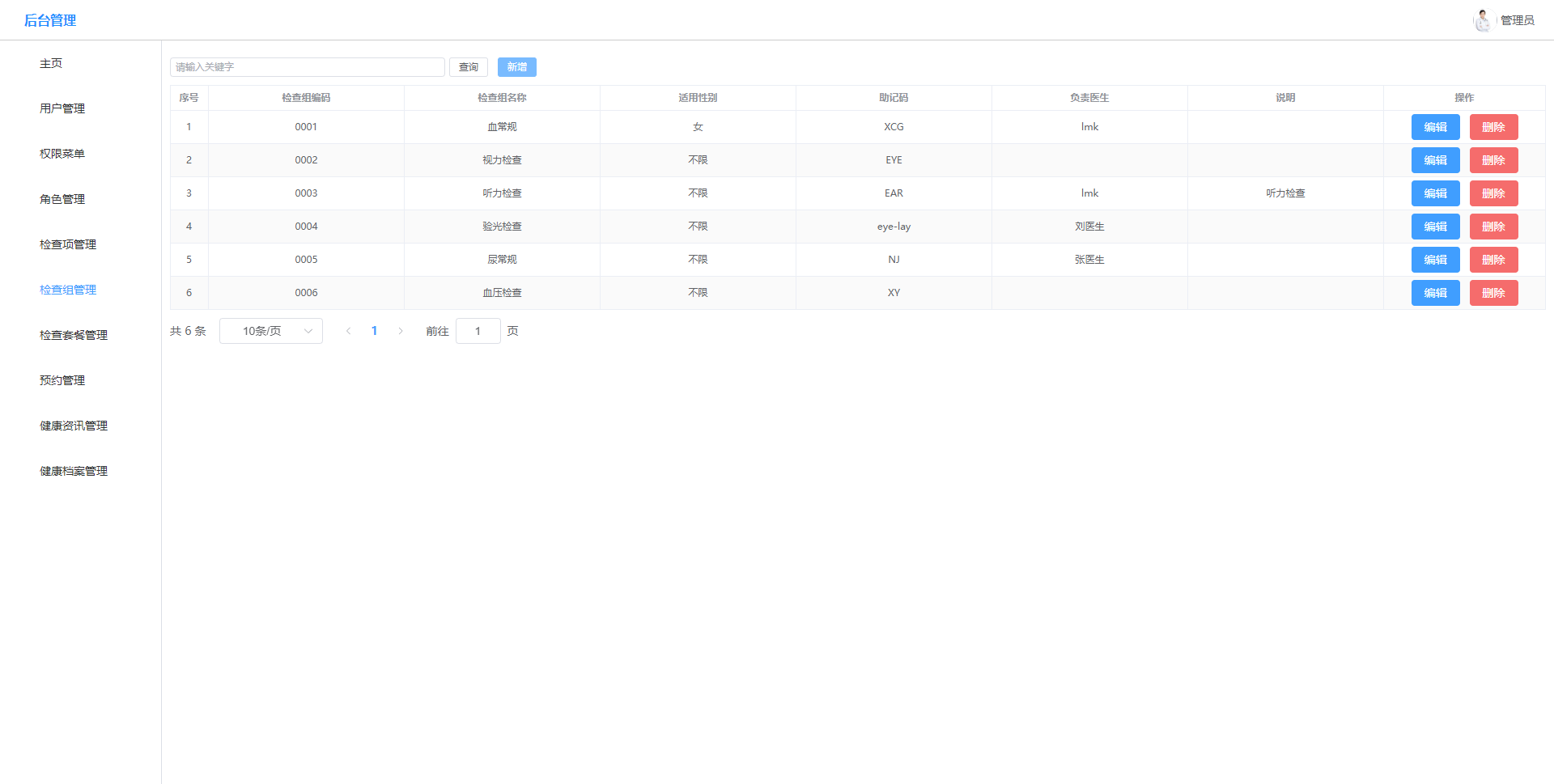The width and height of the screenshot is (1554, 784).
Task: Focus the keyword search input field
Action: (x=308, y=67)
